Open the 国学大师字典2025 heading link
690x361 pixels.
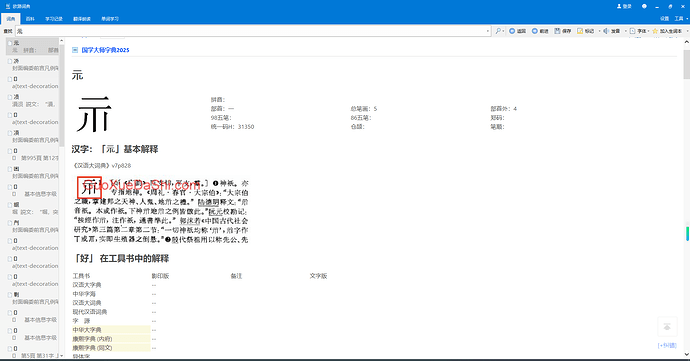point(106,50)
